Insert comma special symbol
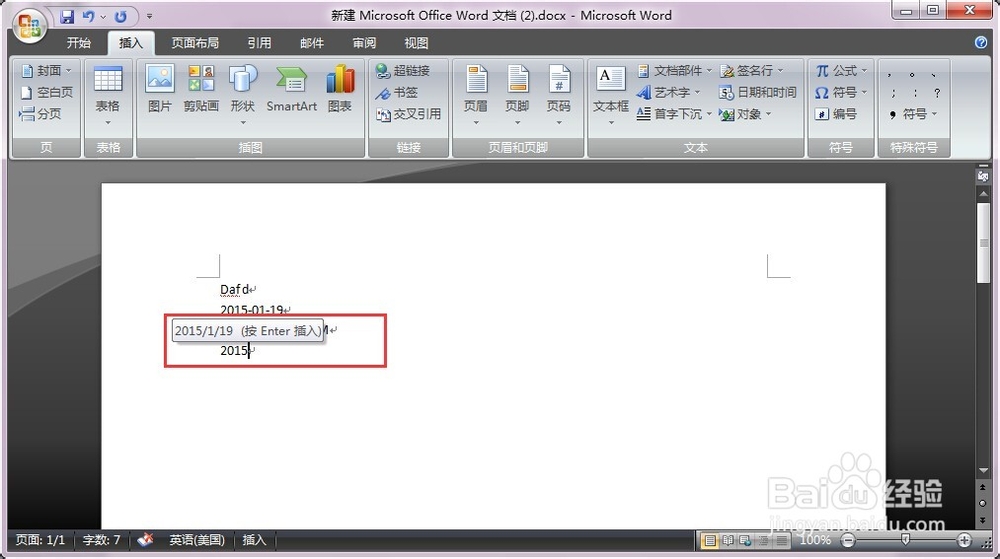The width and height of the screenshot is (1000, 559). click(x=889, y=75)
